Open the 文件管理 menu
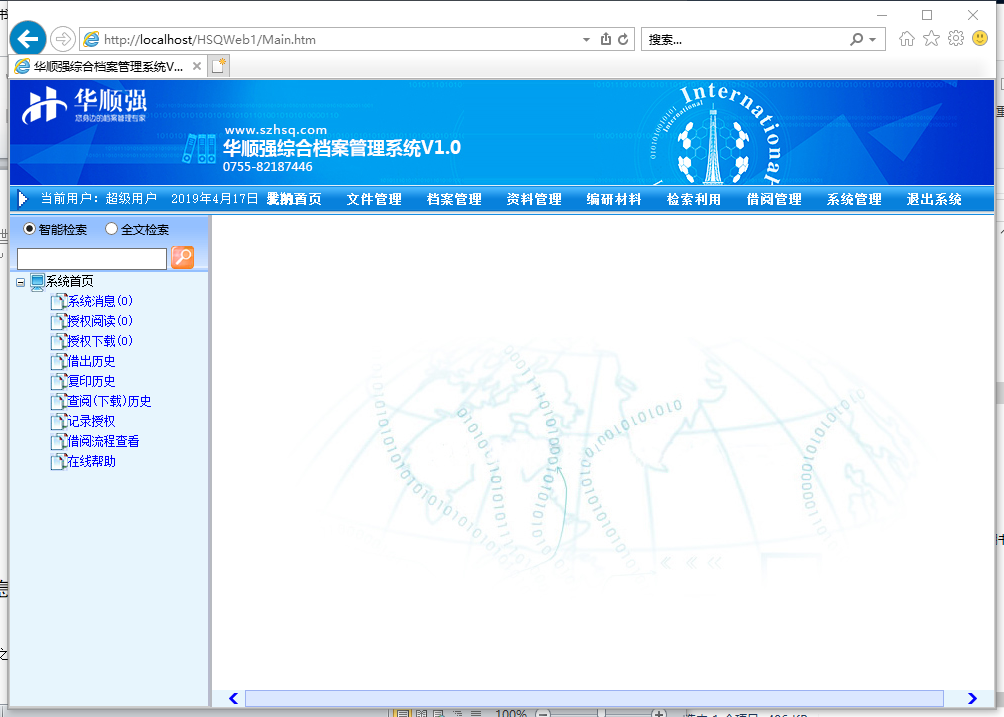 pyautogui.click(x=374, y=199)
